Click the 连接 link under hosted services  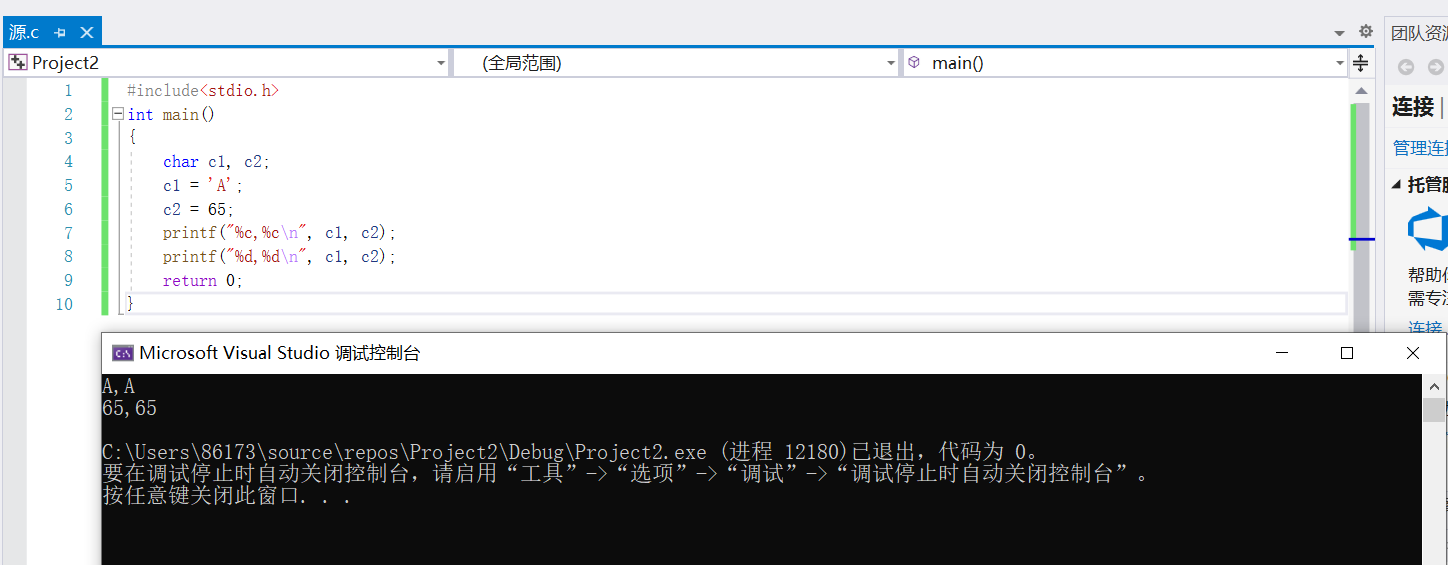coord(1425,328)
